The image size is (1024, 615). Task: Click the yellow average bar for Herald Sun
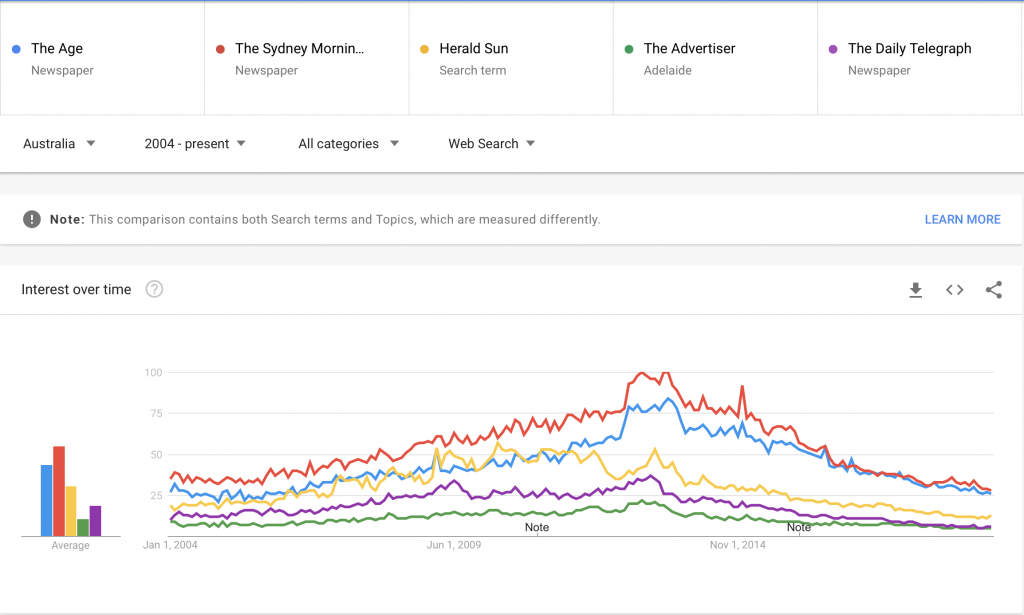[71, 511]
